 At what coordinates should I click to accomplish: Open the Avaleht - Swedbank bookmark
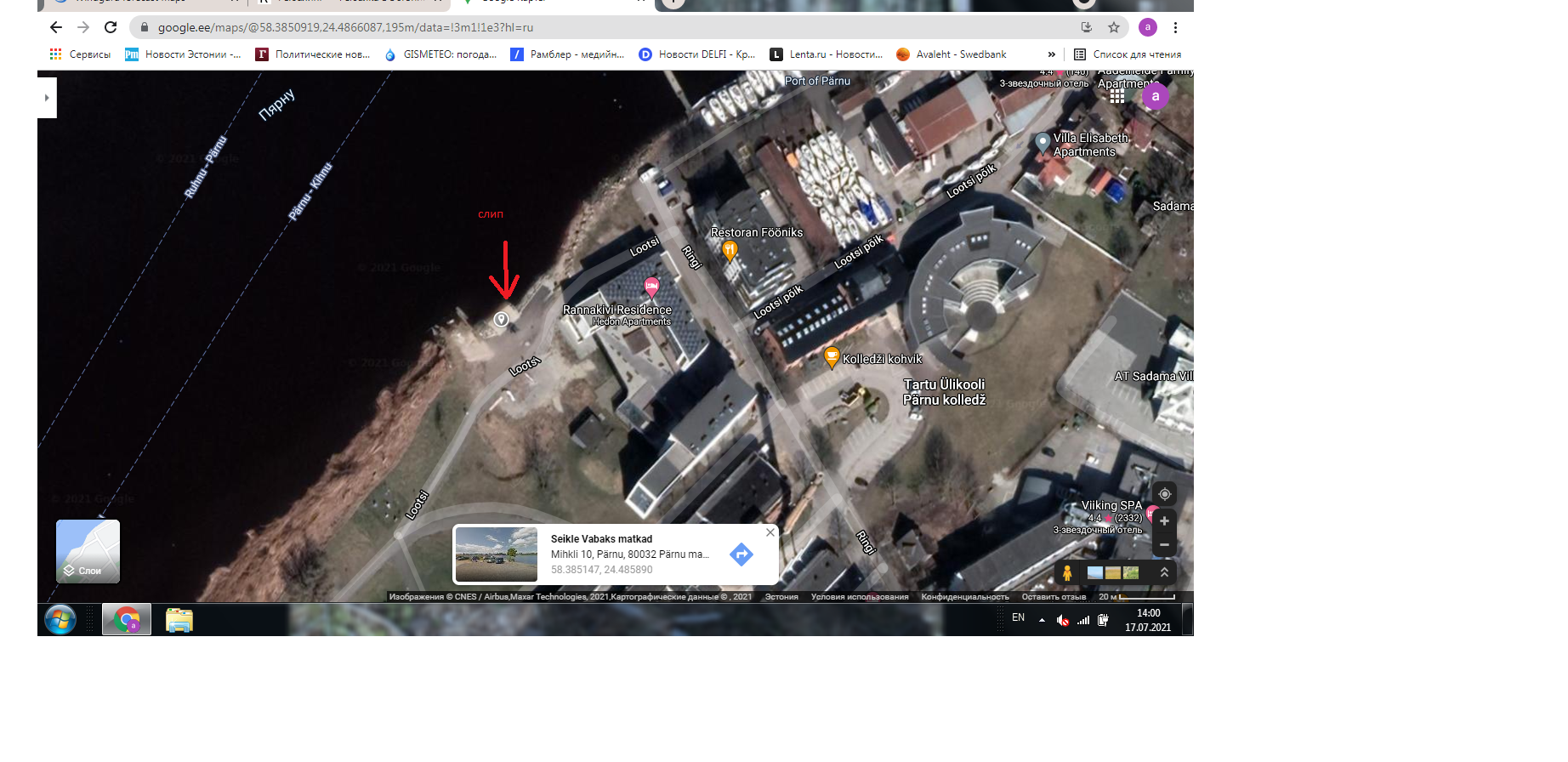click(x=952, y=54)
